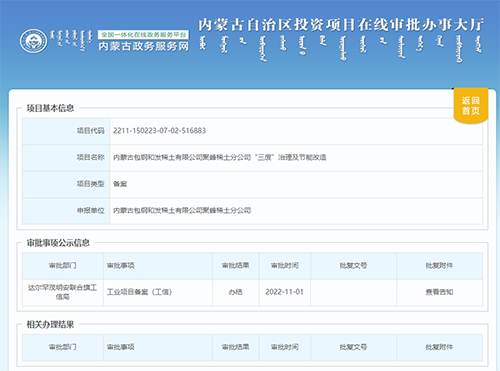Click the 项目基本信息 section heading

coord(50,108)
